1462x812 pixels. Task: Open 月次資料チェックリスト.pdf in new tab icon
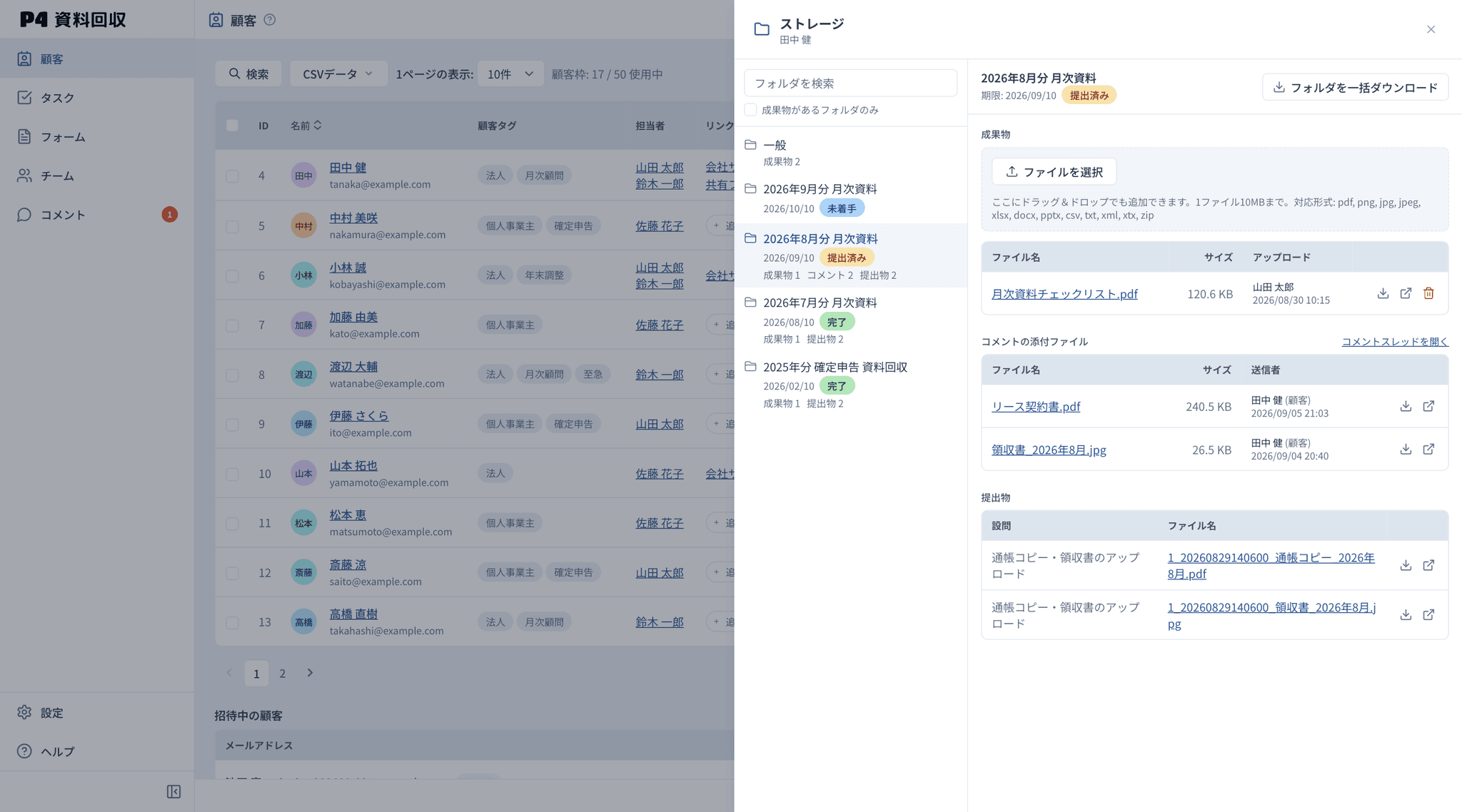click(1406, 293)
